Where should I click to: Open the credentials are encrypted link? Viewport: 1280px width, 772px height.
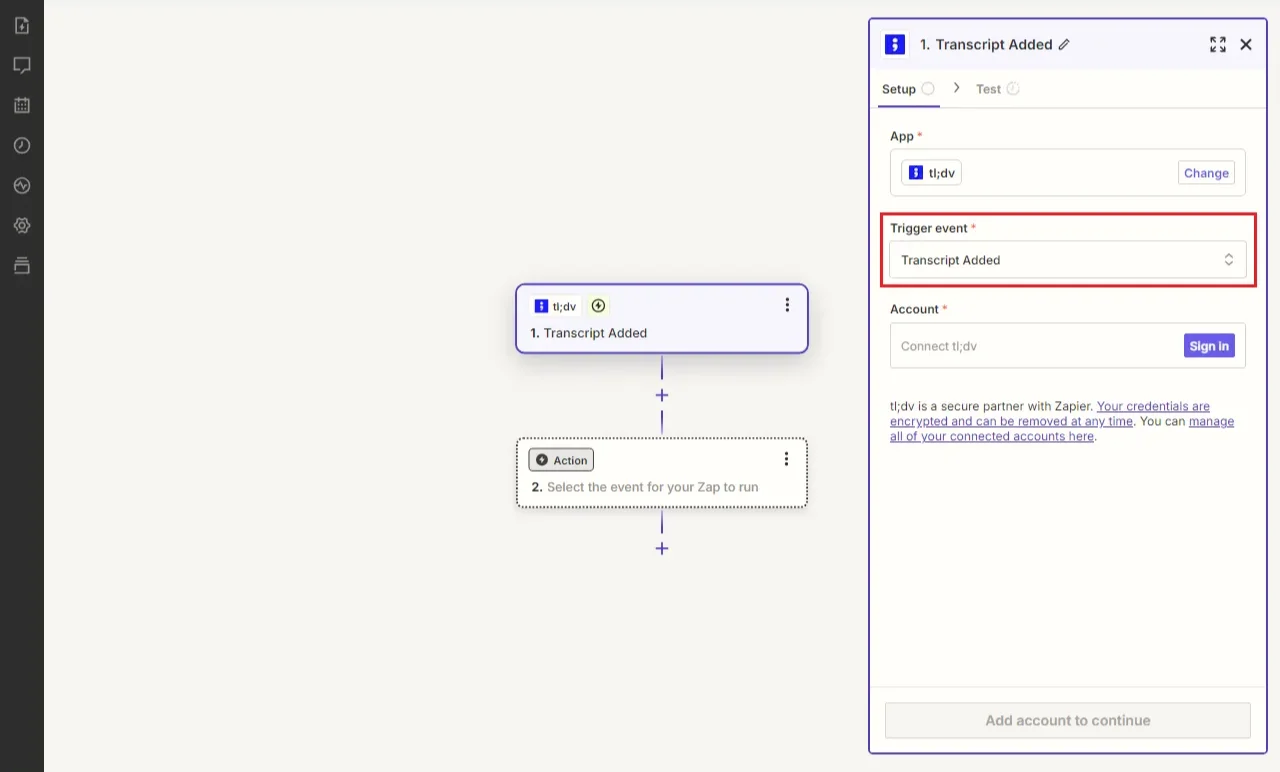1050,414
